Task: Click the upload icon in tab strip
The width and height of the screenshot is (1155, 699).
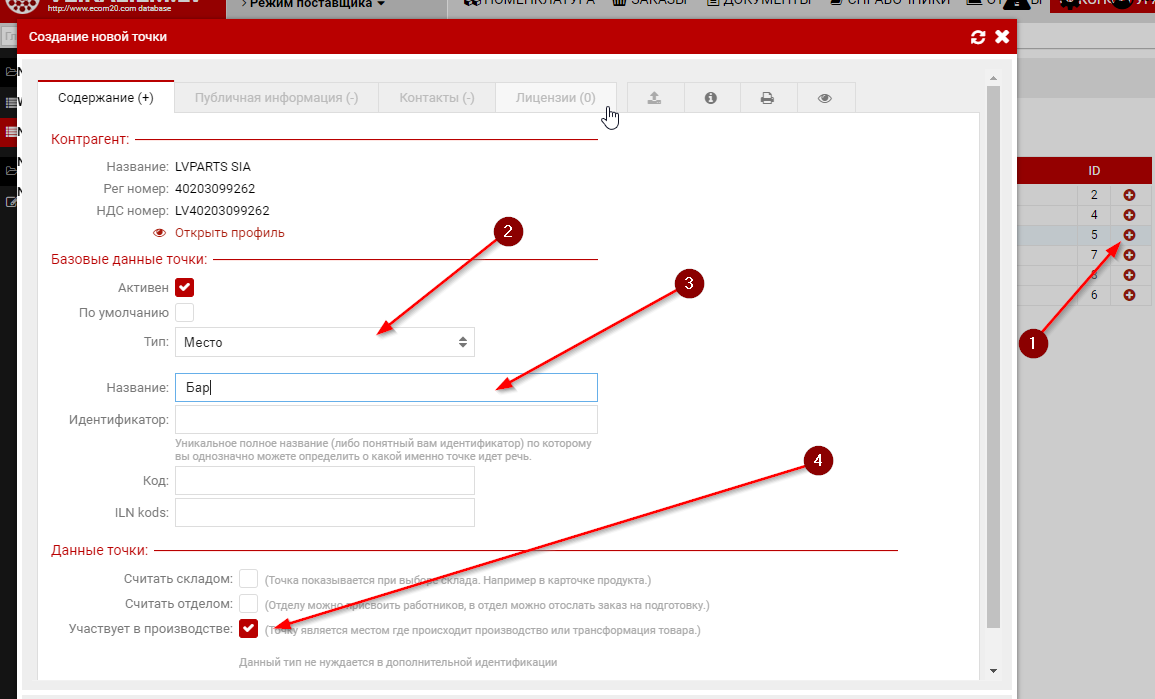Action: point(655,98)
